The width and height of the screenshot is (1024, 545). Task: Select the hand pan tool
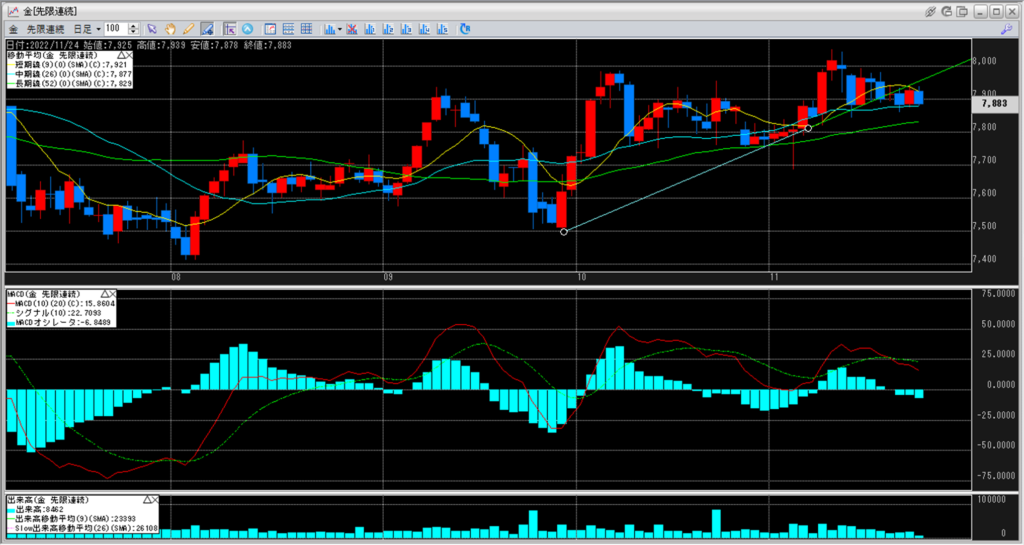coord(170,29)
